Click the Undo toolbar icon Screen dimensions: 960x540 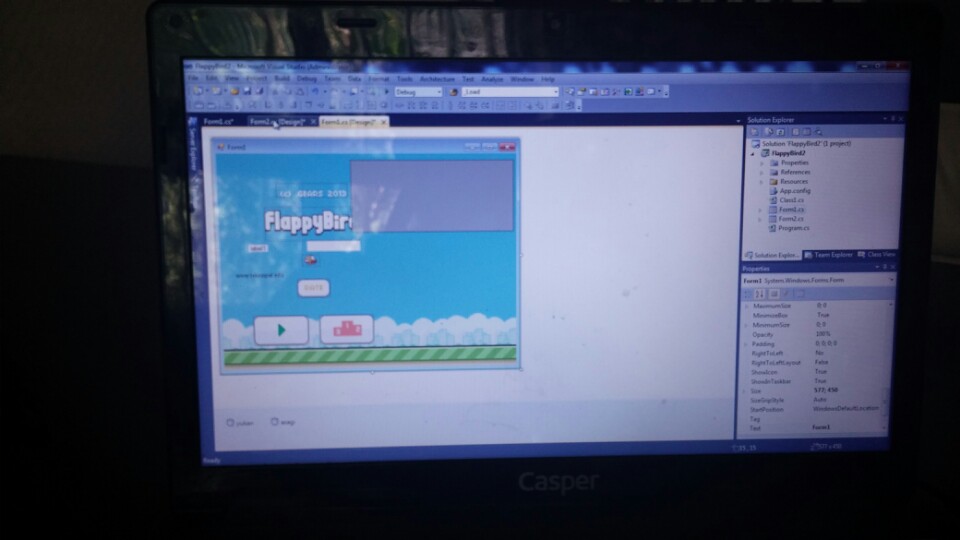tap(315, 92)
